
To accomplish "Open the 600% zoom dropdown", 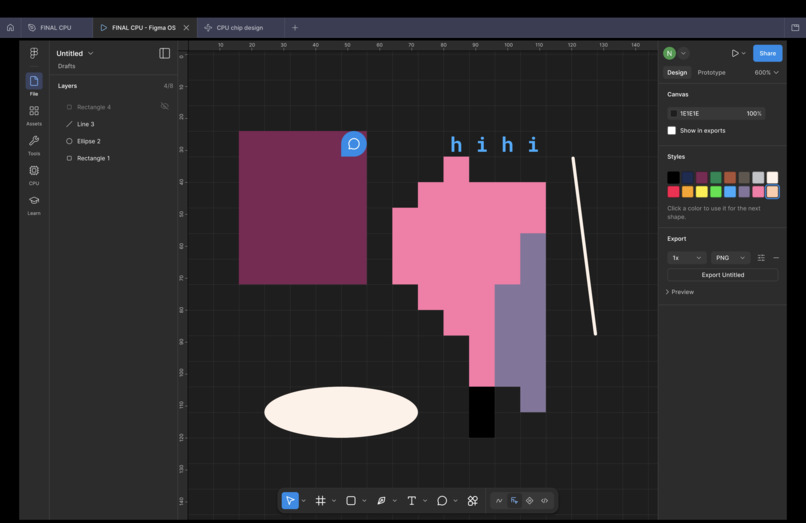I will [x=766, y=73].
